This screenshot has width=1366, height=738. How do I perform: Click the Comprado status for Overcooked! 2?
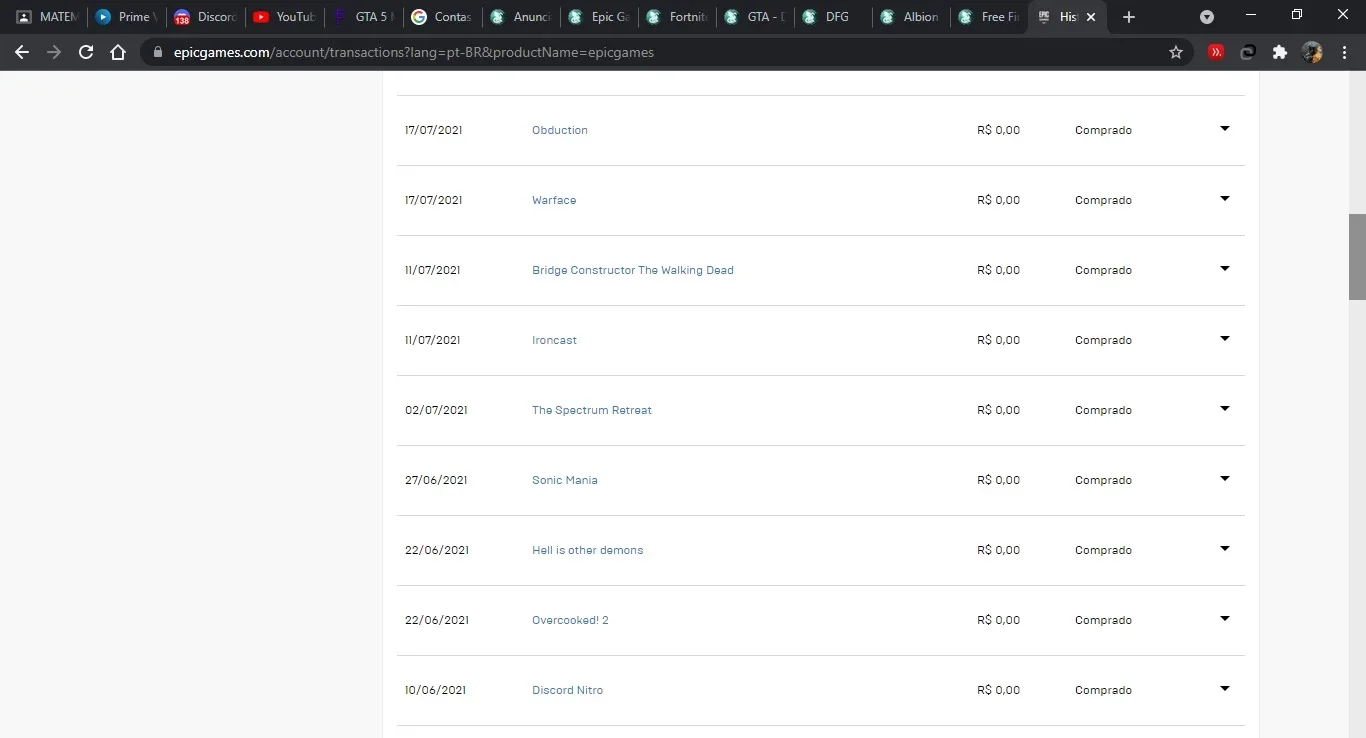pyautogui.click(x=1103, y=620)
